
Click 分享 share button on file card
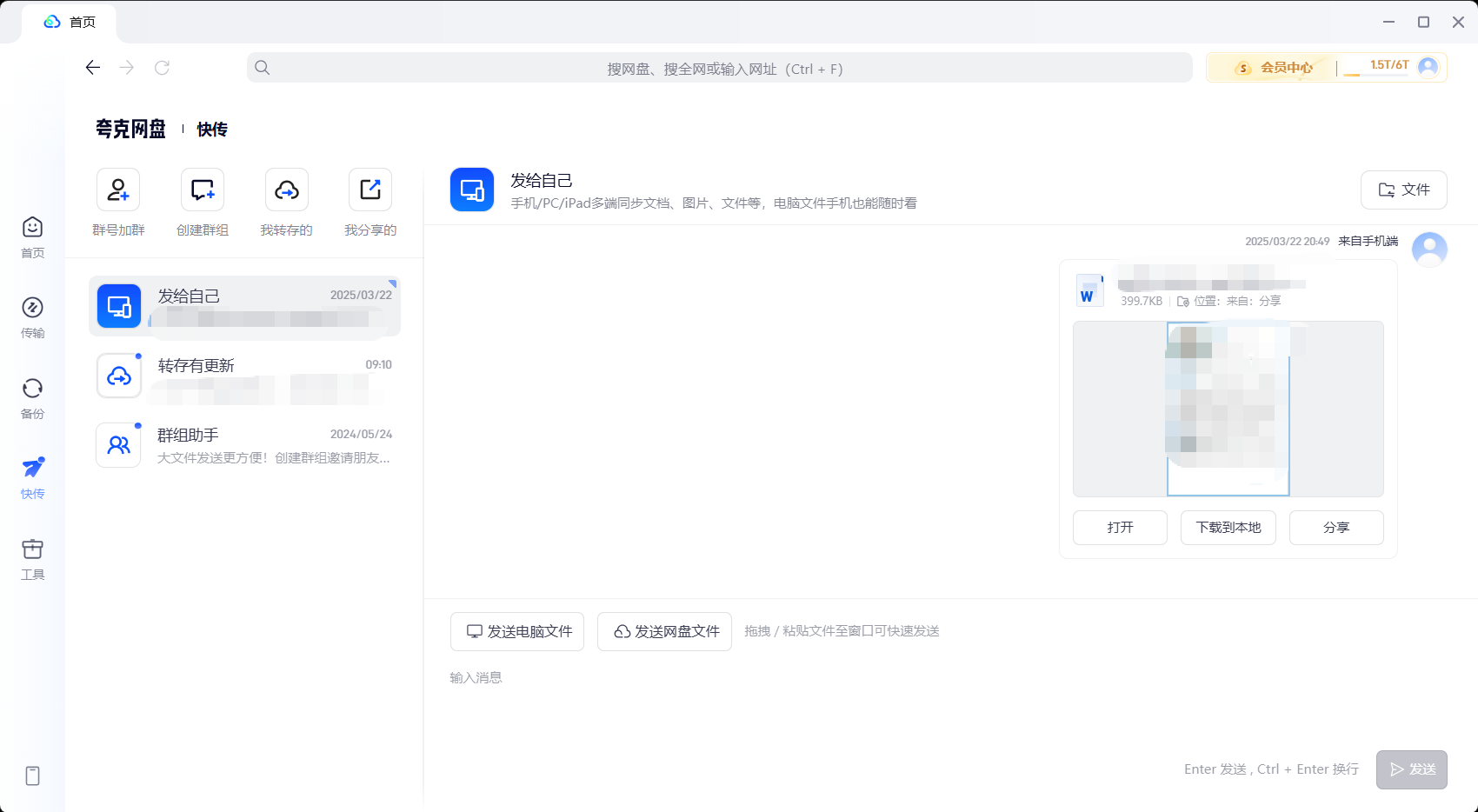[1336, 528]
